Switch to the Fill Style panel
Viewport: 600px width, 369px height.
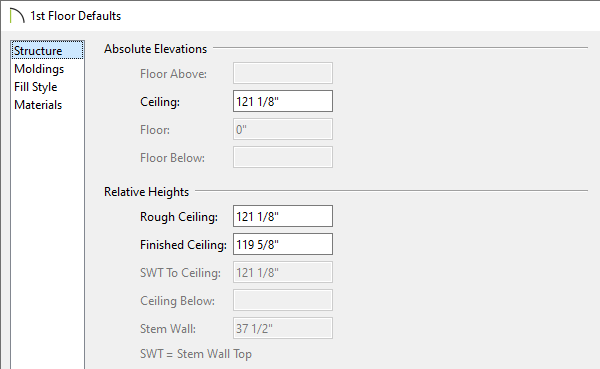tap(36, 87)
